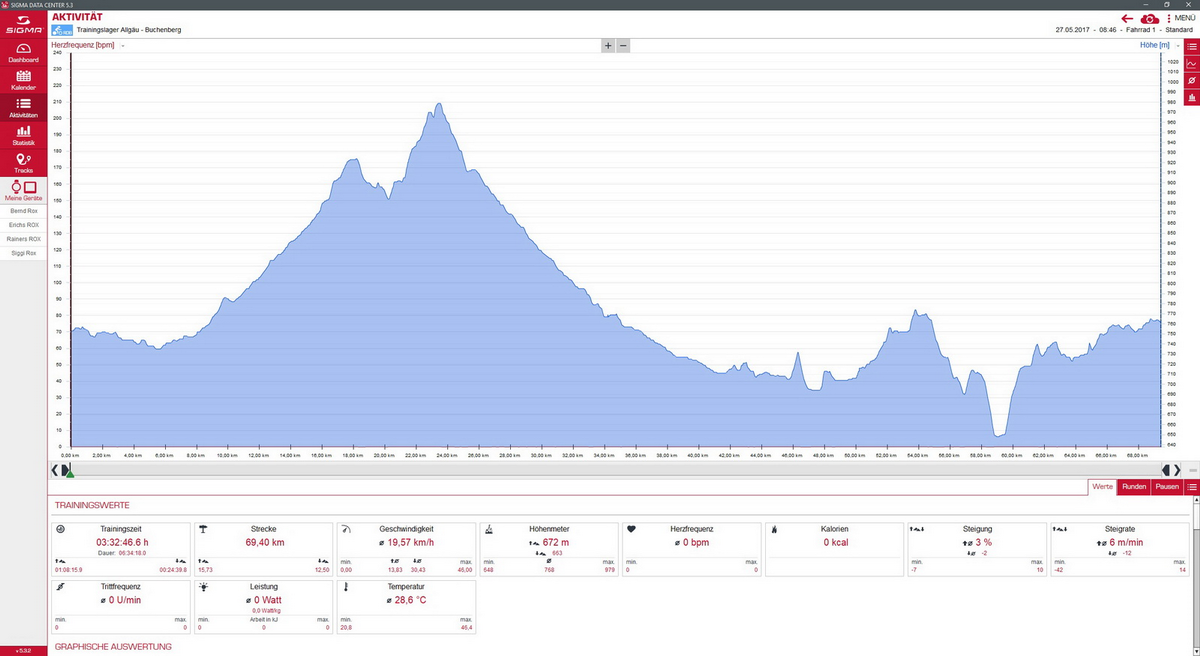Zoom out of chart with minus button
The height and width of the screenshot is (656, 1200).
point(623,46)
